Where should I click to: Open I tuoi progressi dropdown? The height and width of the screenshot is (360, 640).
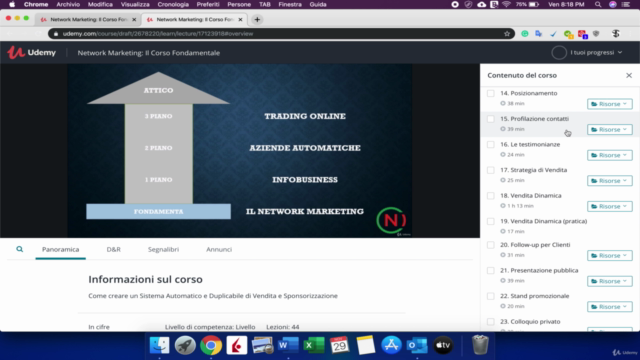[x=596, y=53]
